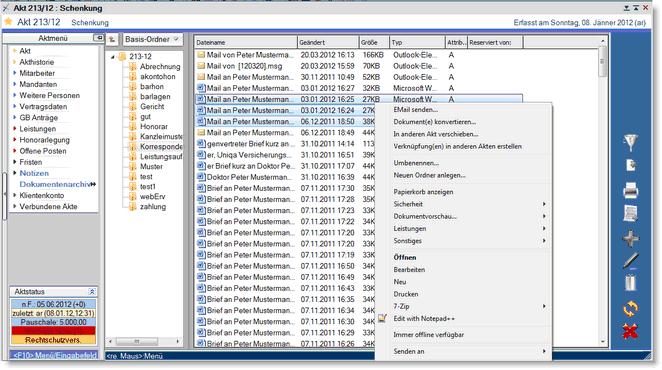Click Öffnen in context menu

click(404, 257)
